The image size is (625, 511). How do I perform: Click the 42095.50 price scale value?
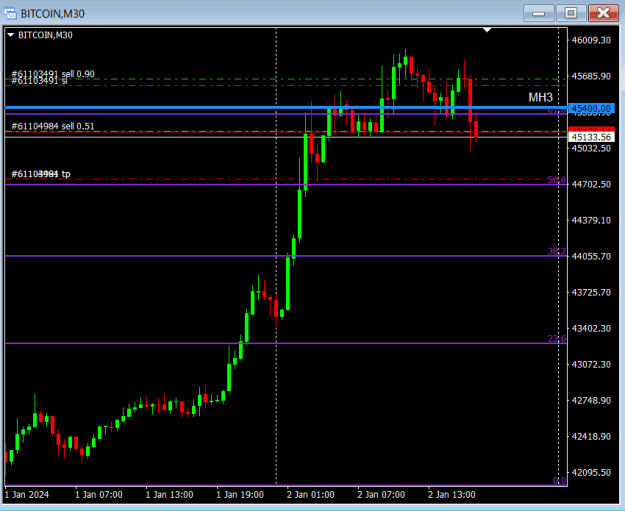[x=591, y=473]
